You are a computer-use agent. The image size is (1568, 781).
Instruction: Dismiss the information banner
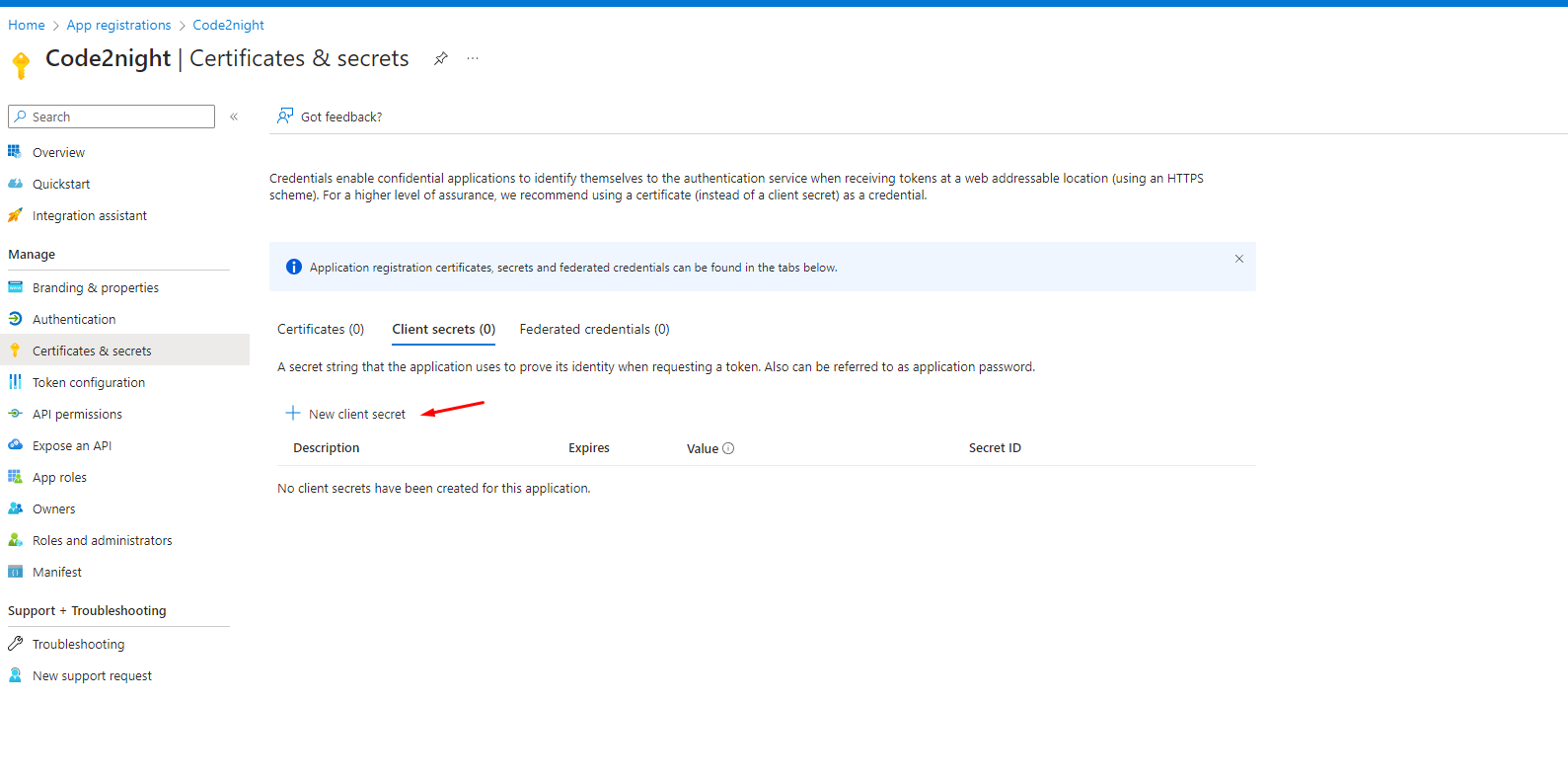pyautogui.click(x=1239, y=259)
